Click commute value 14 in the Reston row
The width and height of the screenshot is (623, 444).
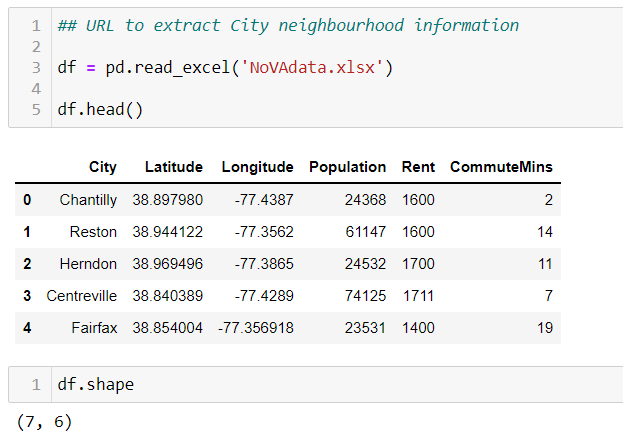pyautogui.click(x=545, y=232)
